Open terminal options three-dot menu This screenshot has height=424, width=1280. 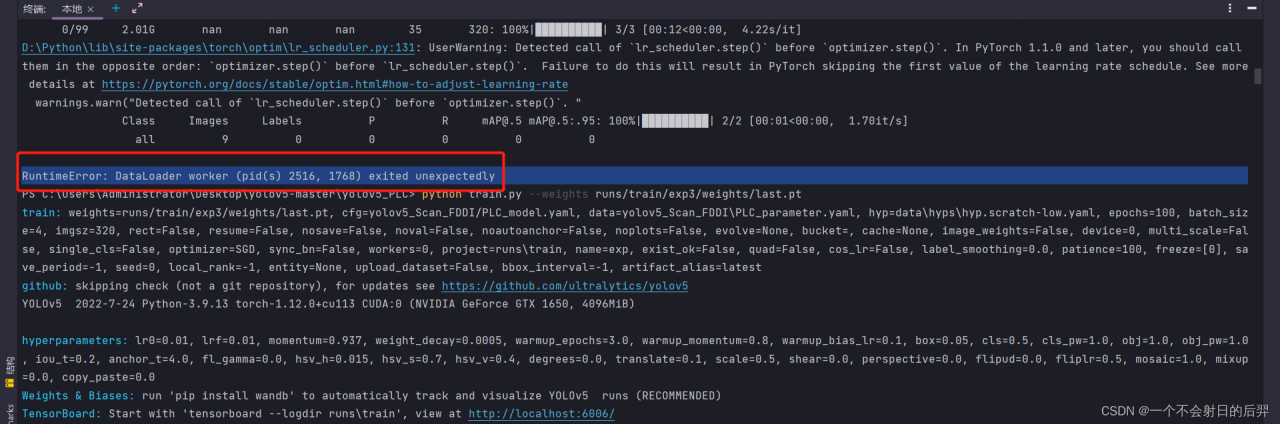1228,8
